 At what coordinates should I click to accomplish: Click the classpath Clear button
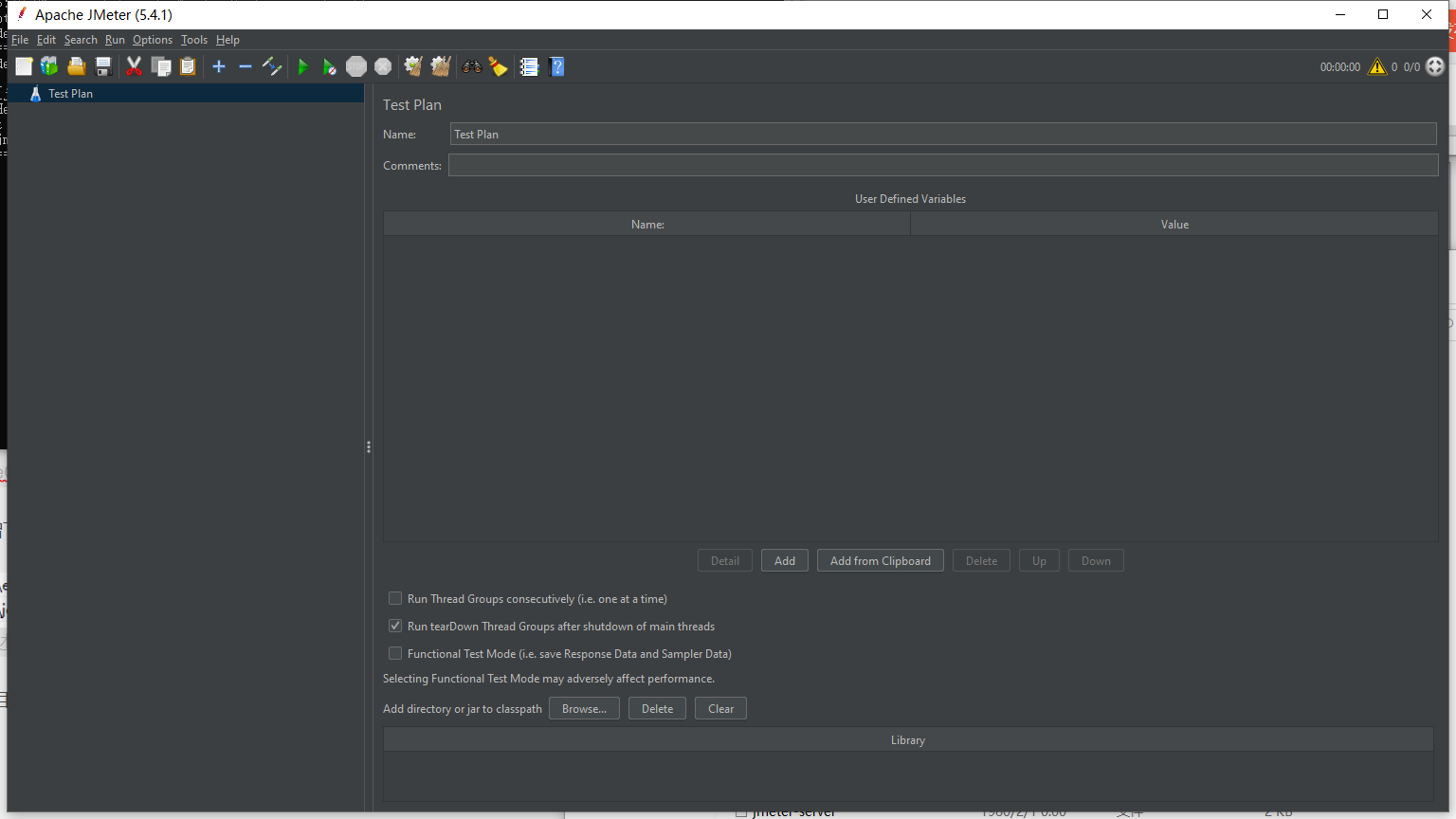(720, 709)
